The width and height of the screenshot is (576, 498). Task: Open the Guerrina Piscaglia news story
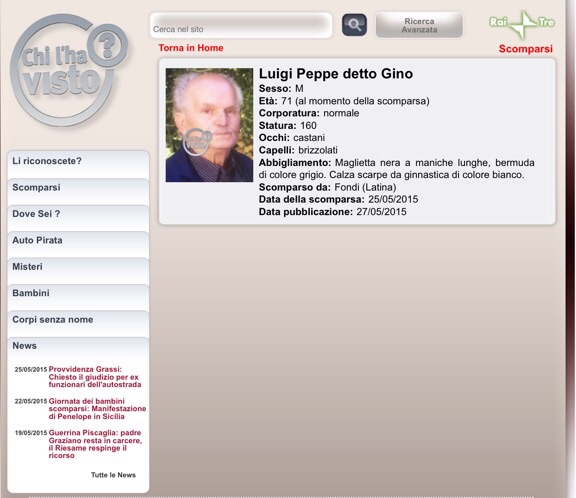(x=95, y=444)
